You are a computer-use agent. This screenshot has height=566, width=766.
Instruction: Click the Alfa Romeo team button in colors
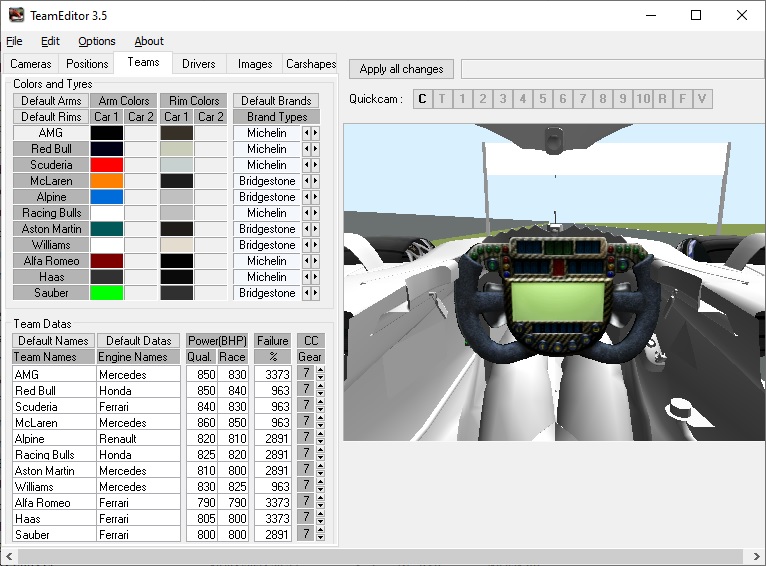click(51, 261)
